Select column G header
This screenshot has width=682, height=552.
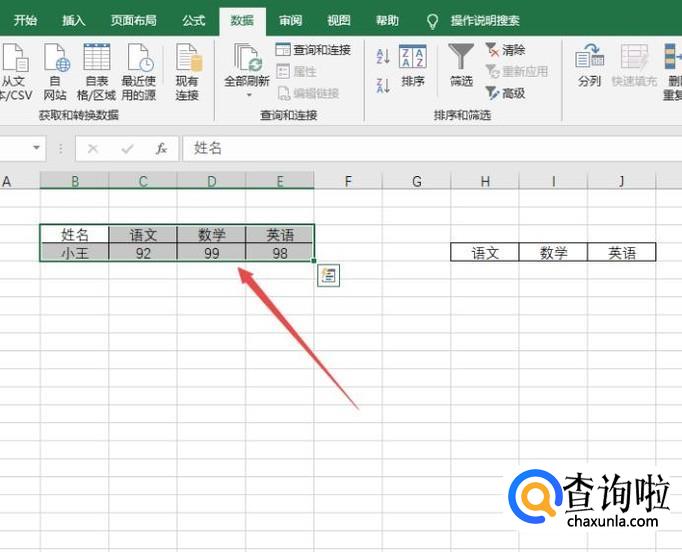pos(416,181)
